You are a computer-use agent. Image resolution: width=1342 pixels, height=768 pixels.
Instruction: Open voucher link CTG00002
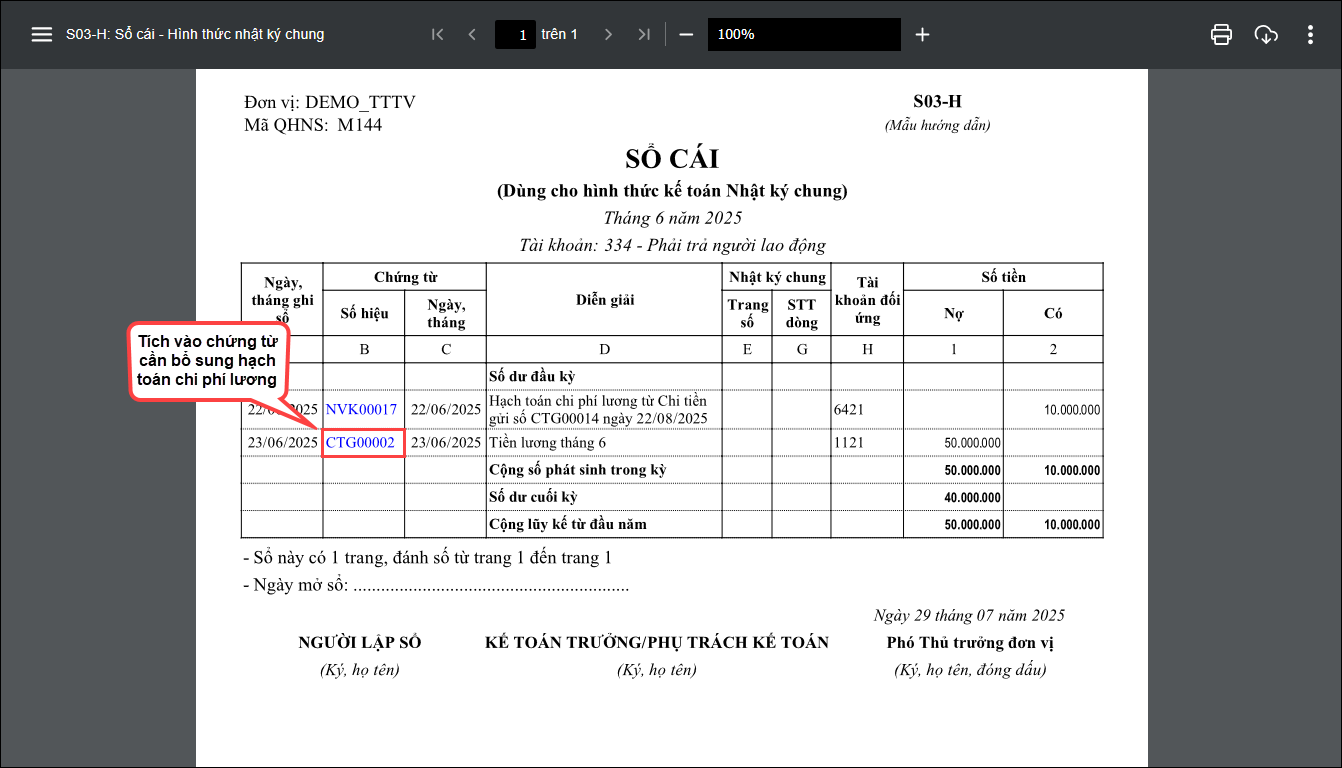point(361,443)
